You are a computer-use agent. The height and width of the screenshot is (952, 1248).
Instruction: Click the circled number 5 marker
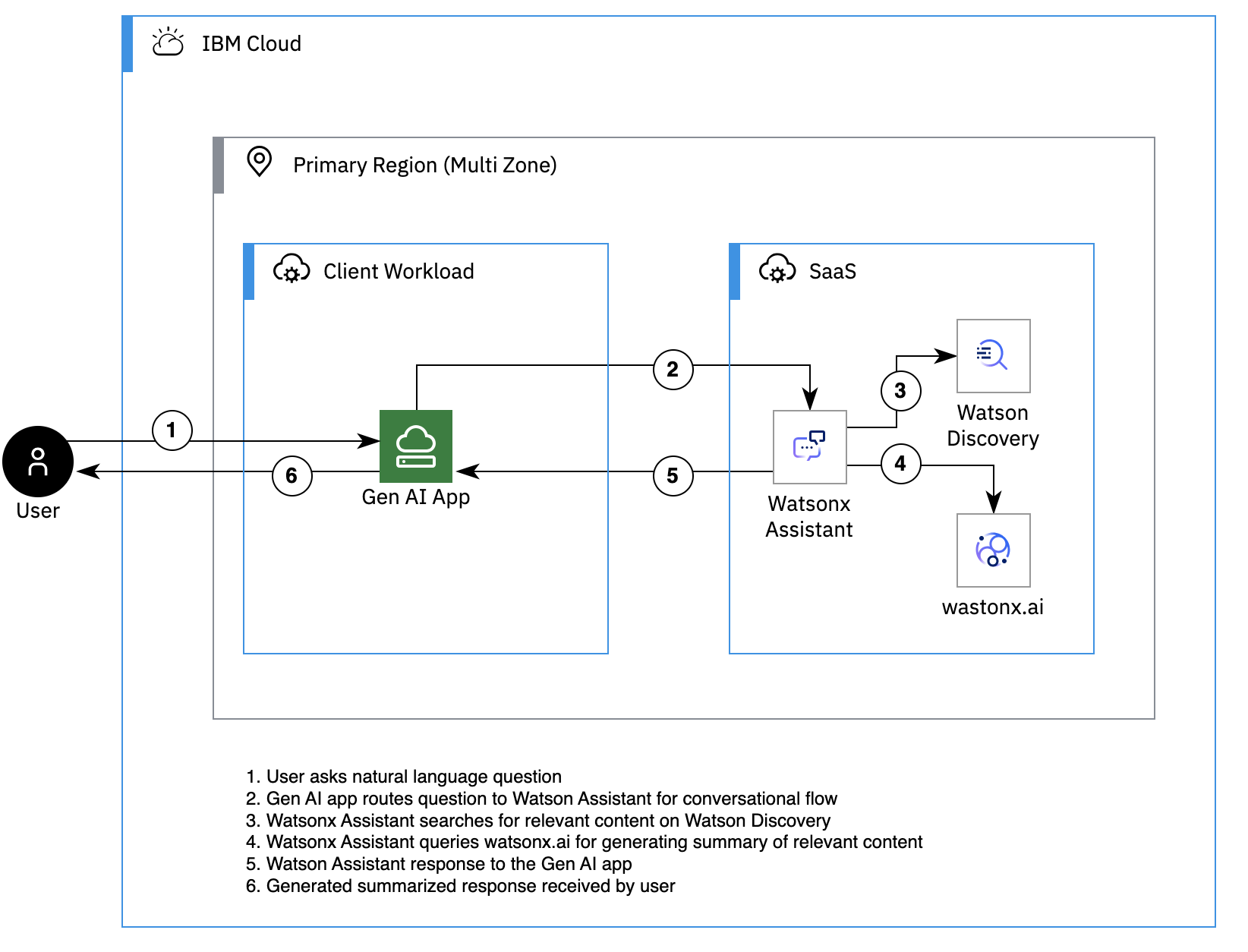[673, 476]
